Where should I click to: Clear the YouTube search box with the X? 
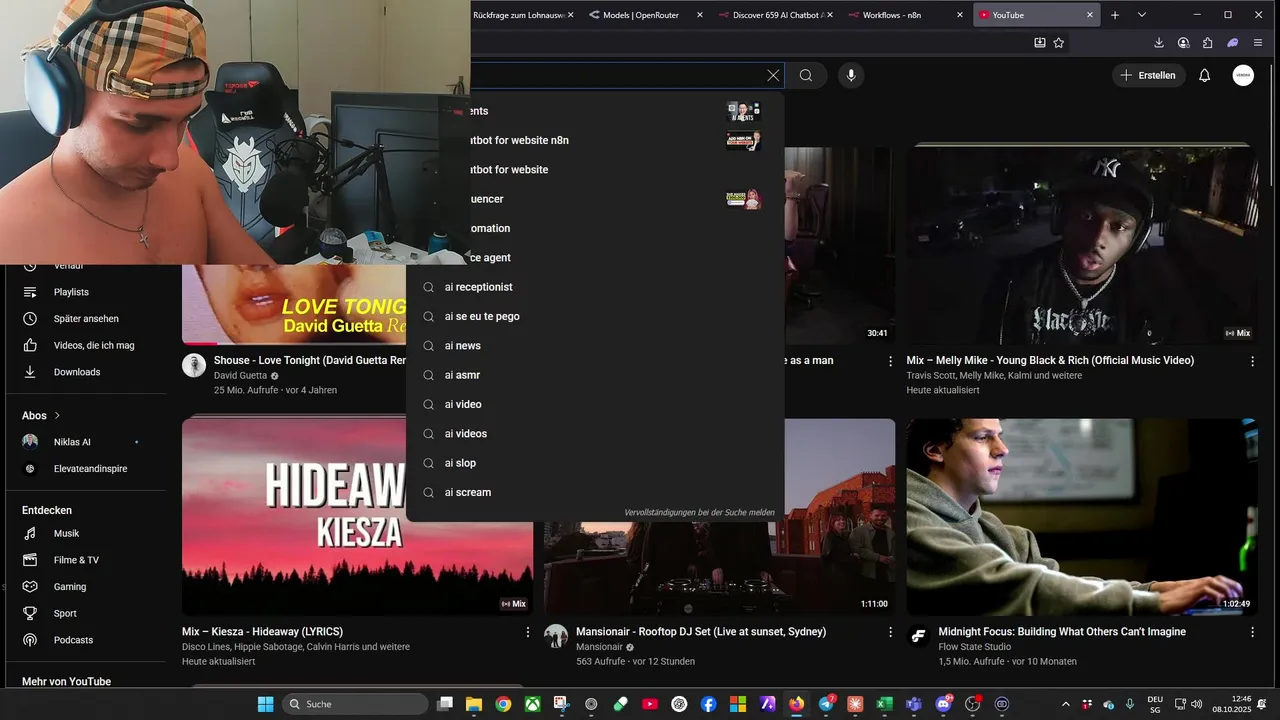[773, 75]
